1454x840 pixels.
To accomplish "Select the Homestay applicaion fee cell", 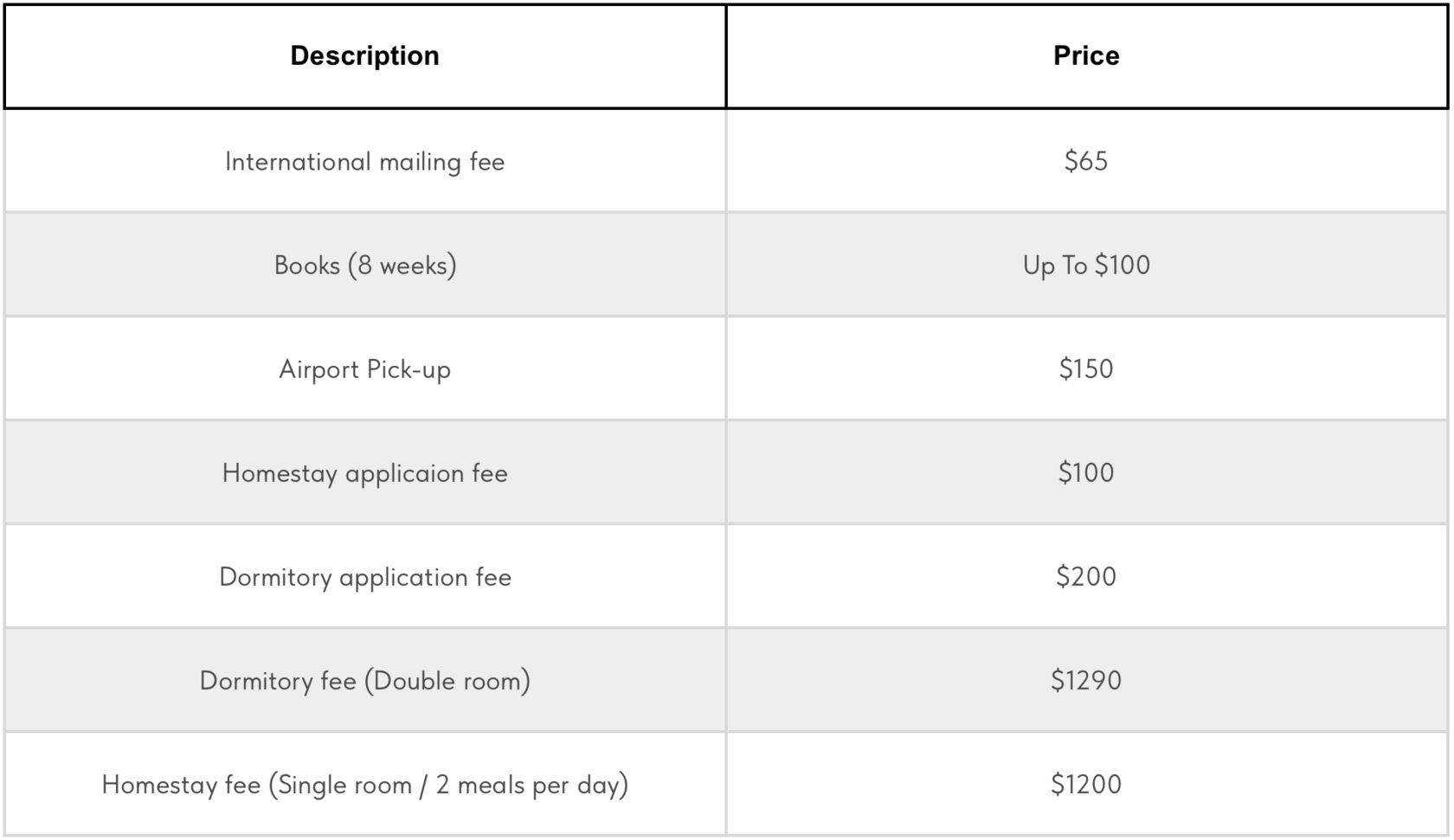I will coord(364,473).
